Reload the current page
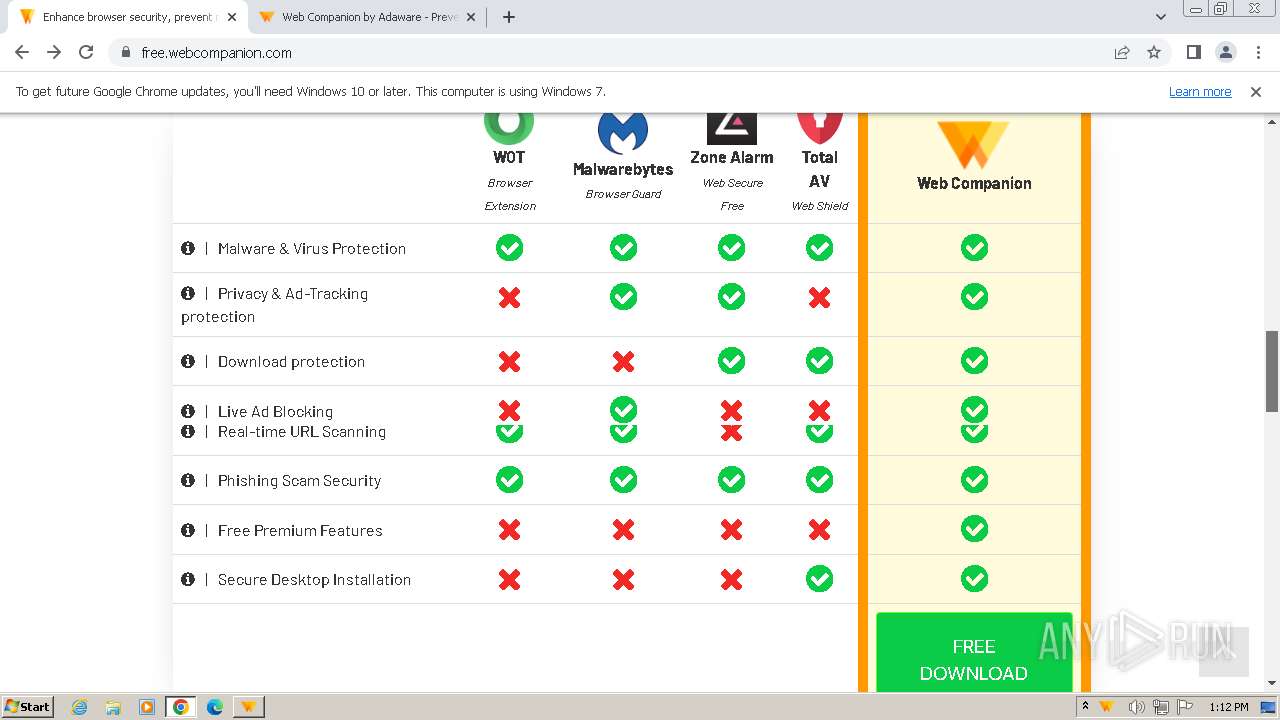The height and width of the screenshot is (720, 1280). point(86,52)
